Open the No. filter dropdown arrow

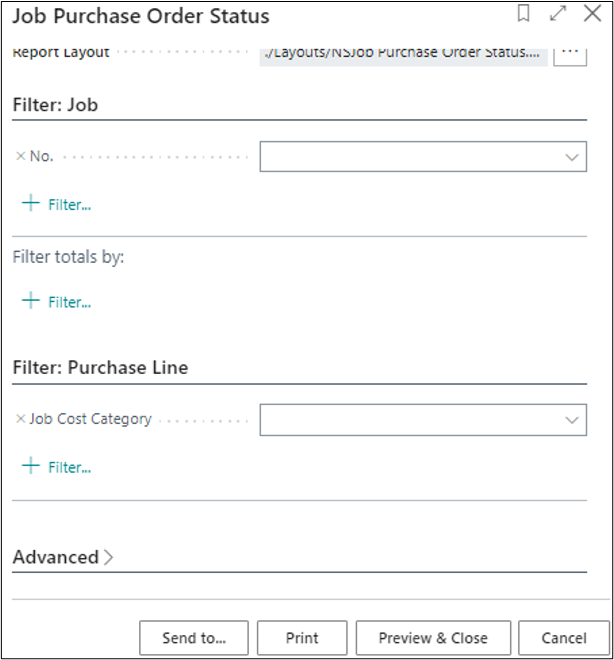[572, 157]
